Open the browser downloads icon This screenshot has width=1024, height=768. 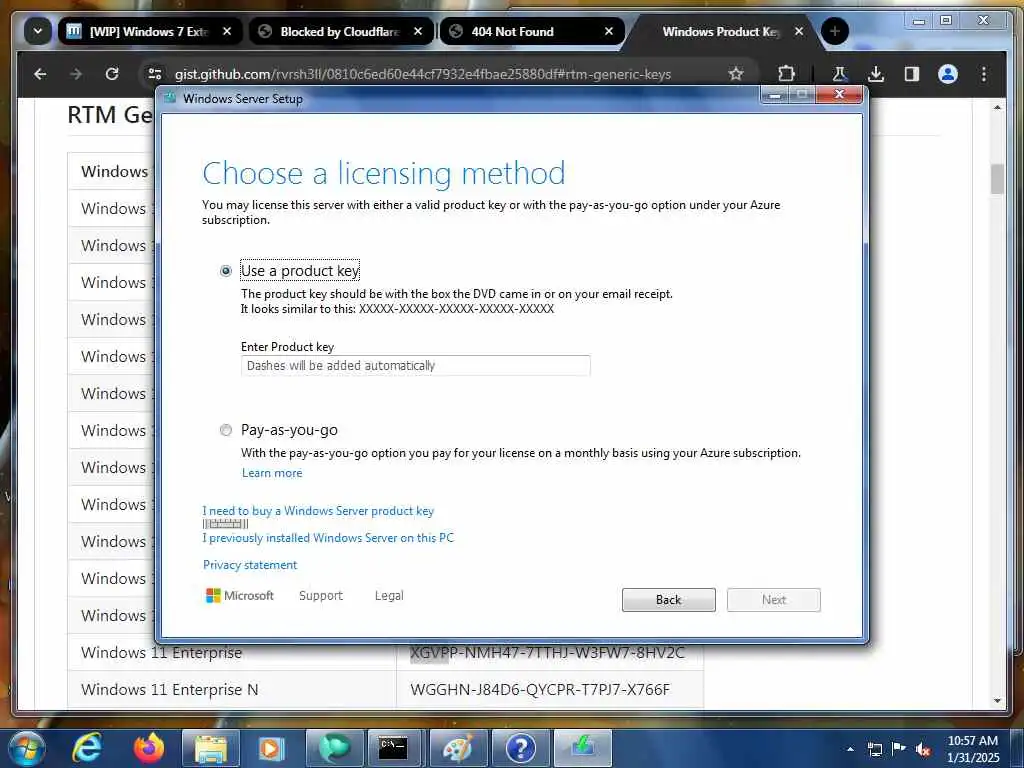[876, 74]
